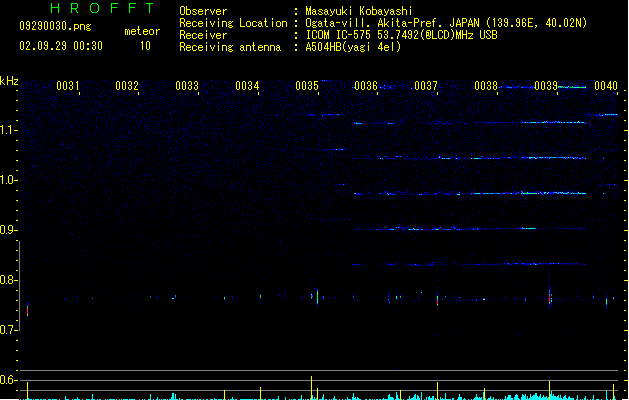629x400 pixels.
Task: Click the 0033 time marker
Action: [x=187, y=86]
